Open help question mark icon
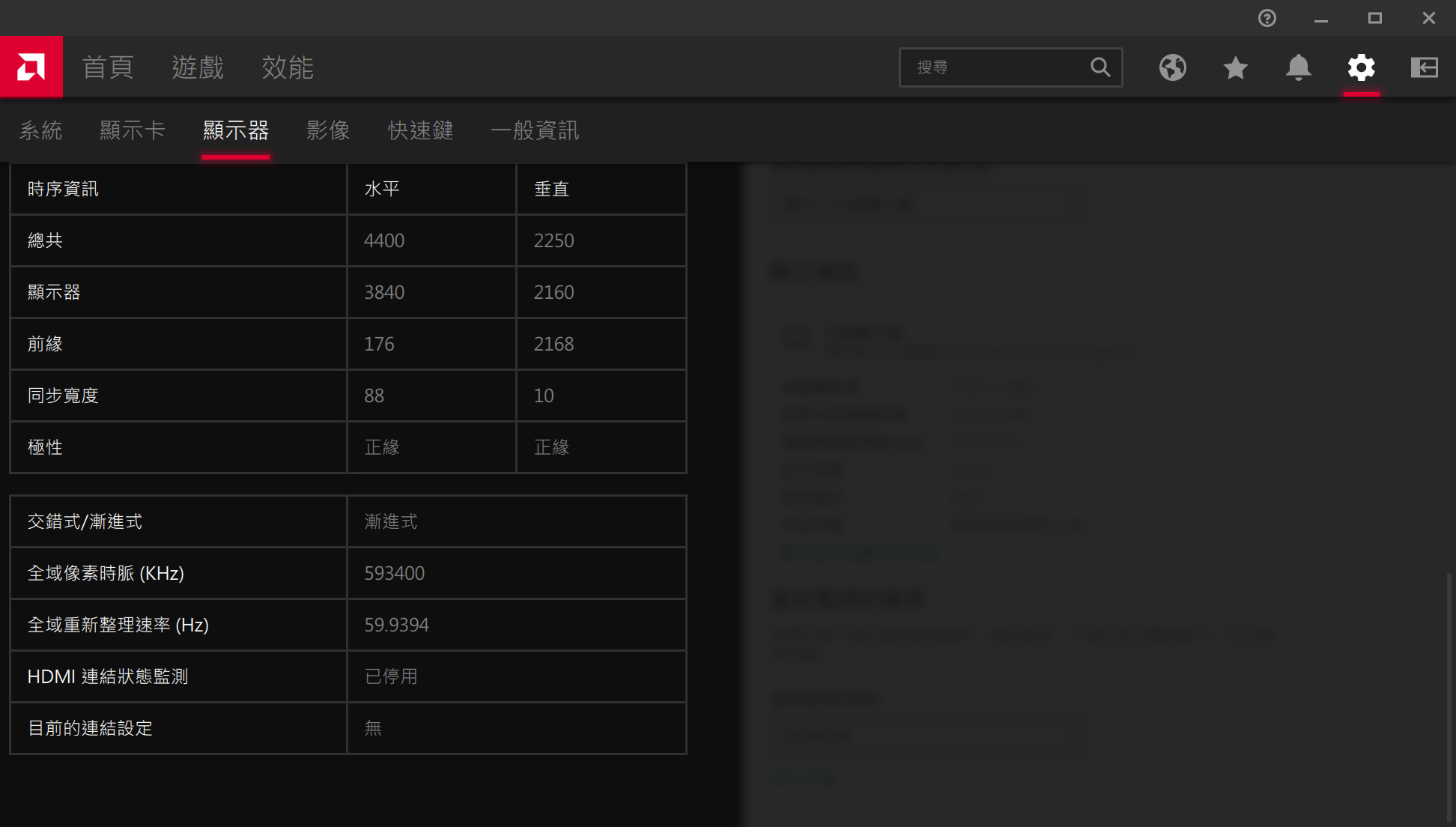This screenshot has width=1456, height=827. coord(1267,18)
